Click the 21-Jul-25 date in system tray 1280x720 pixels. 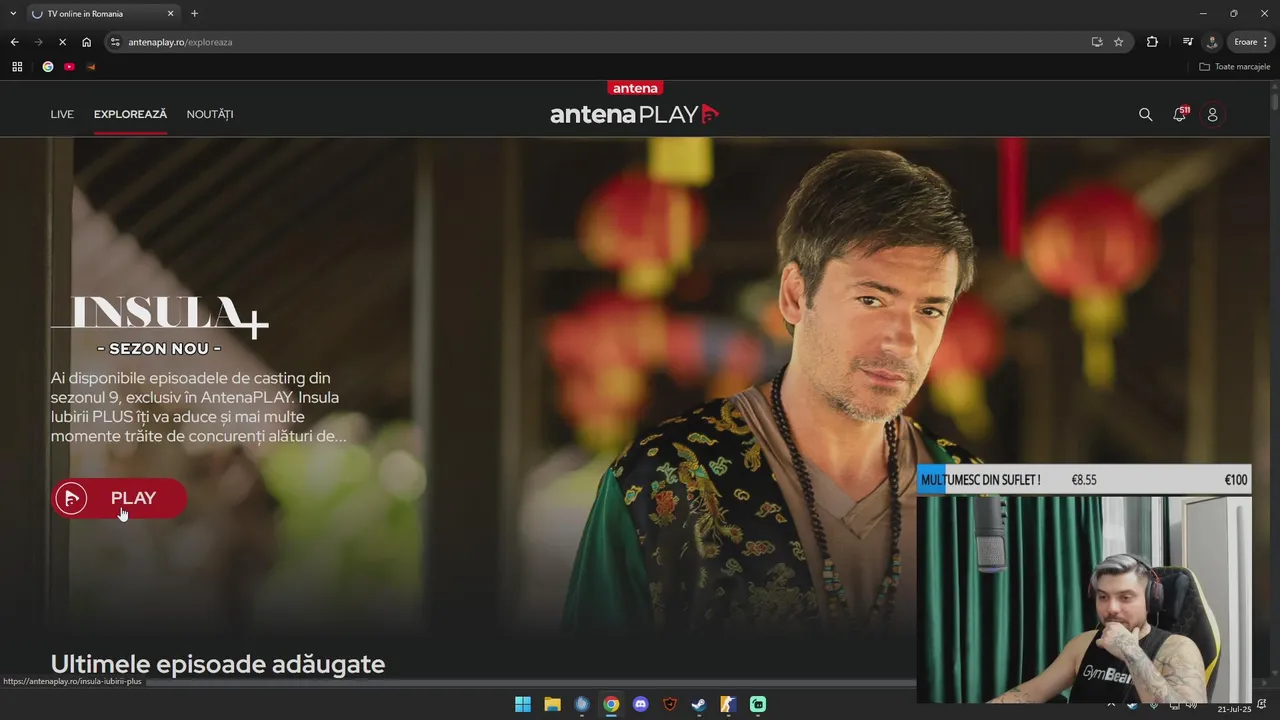[x=1234, y=709]
